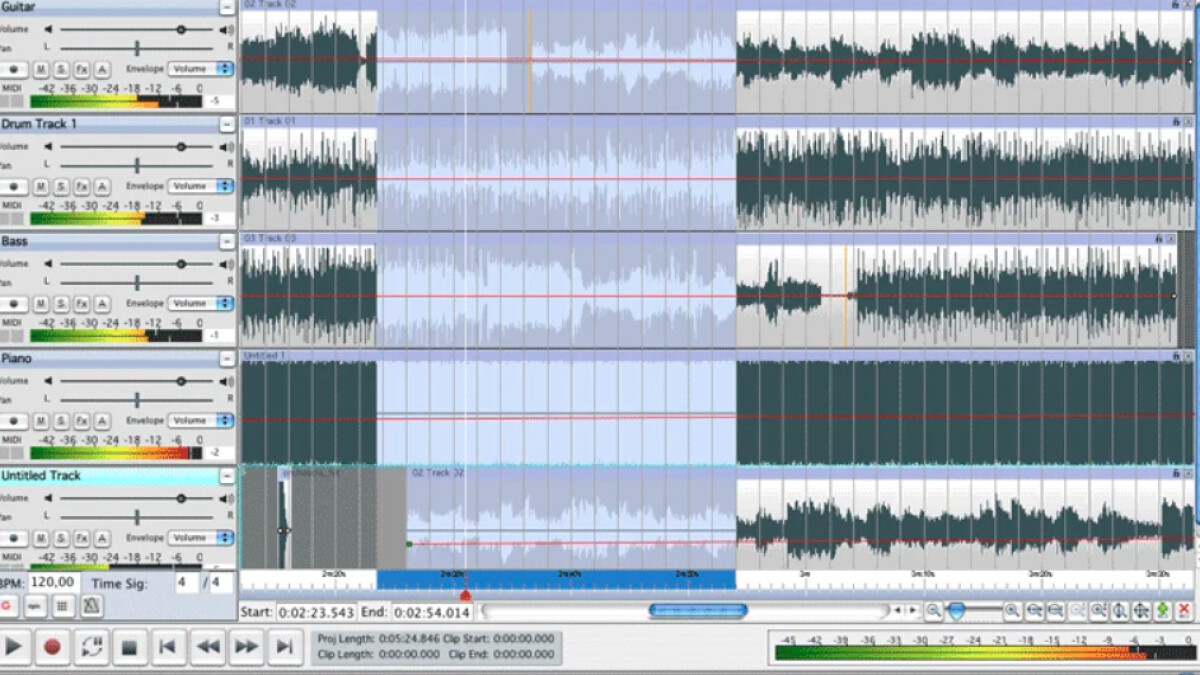Select the zoom-in magnifier tool
The image size is (1200, 675).
pyautogui.click(x=1012, y=608)
